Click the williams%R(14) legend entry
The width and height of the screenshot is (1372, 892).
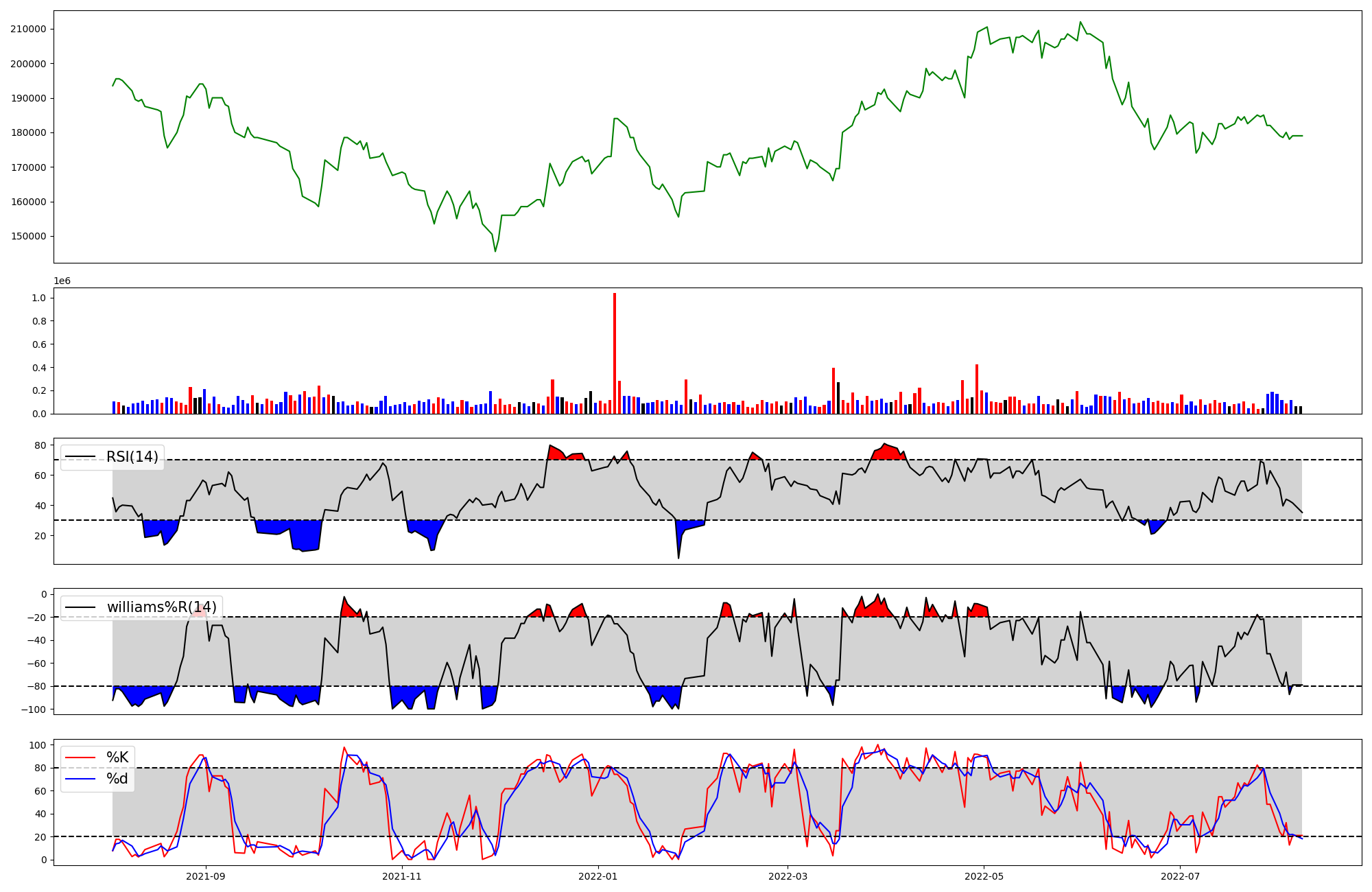[161, 607]
